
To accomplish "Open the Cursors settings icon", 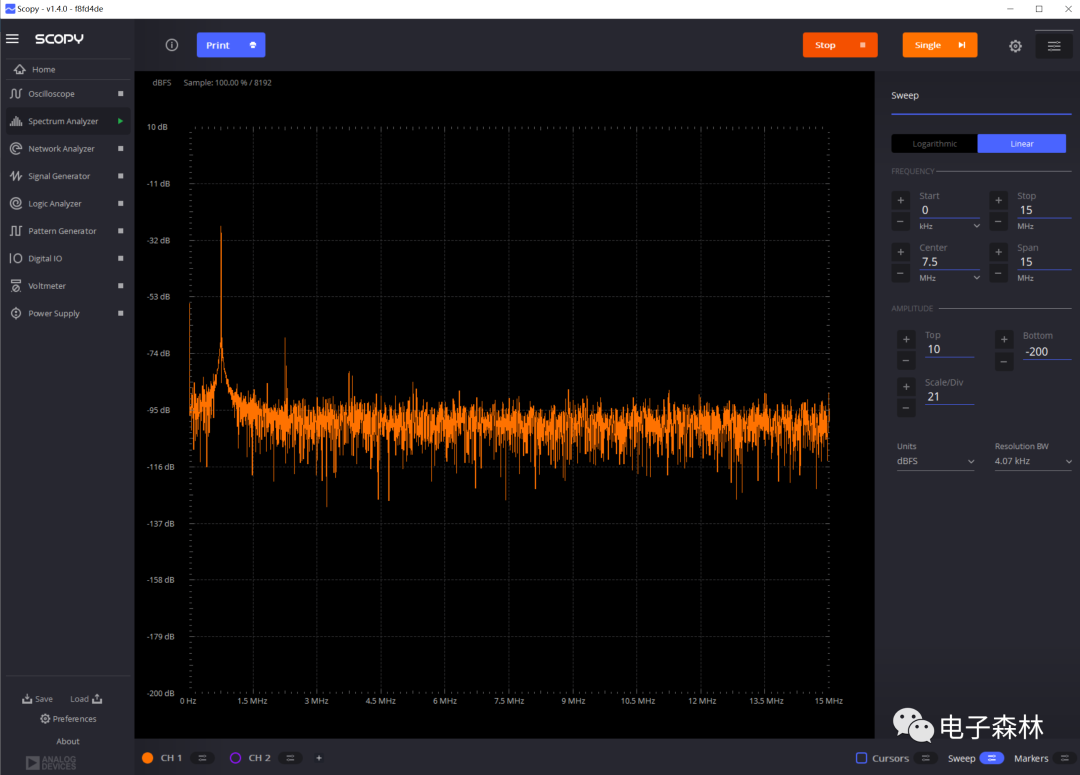I will point(926,758).
